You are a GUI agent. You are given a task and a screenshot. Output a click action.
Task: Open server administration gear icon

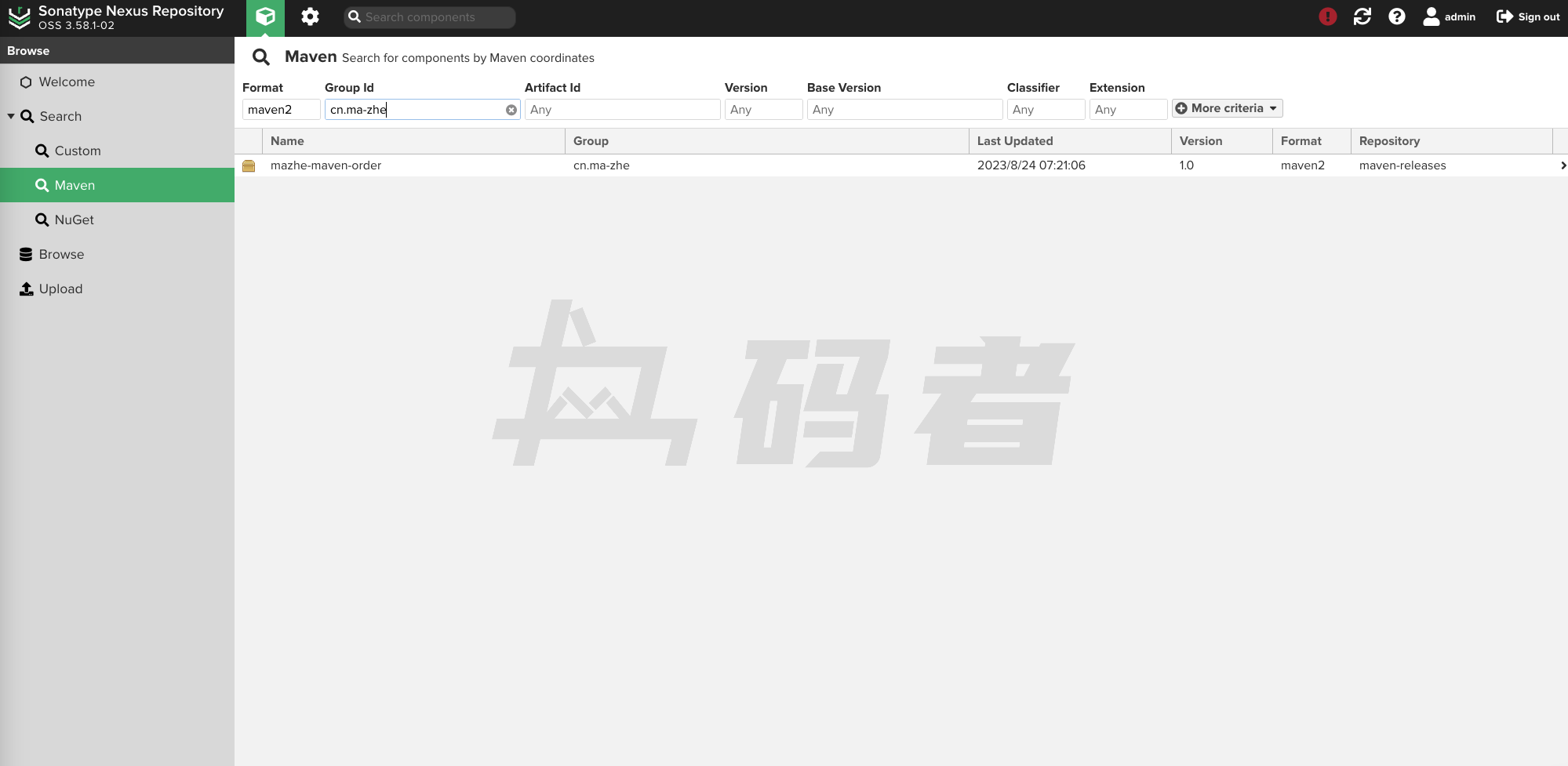pos(310,17)
